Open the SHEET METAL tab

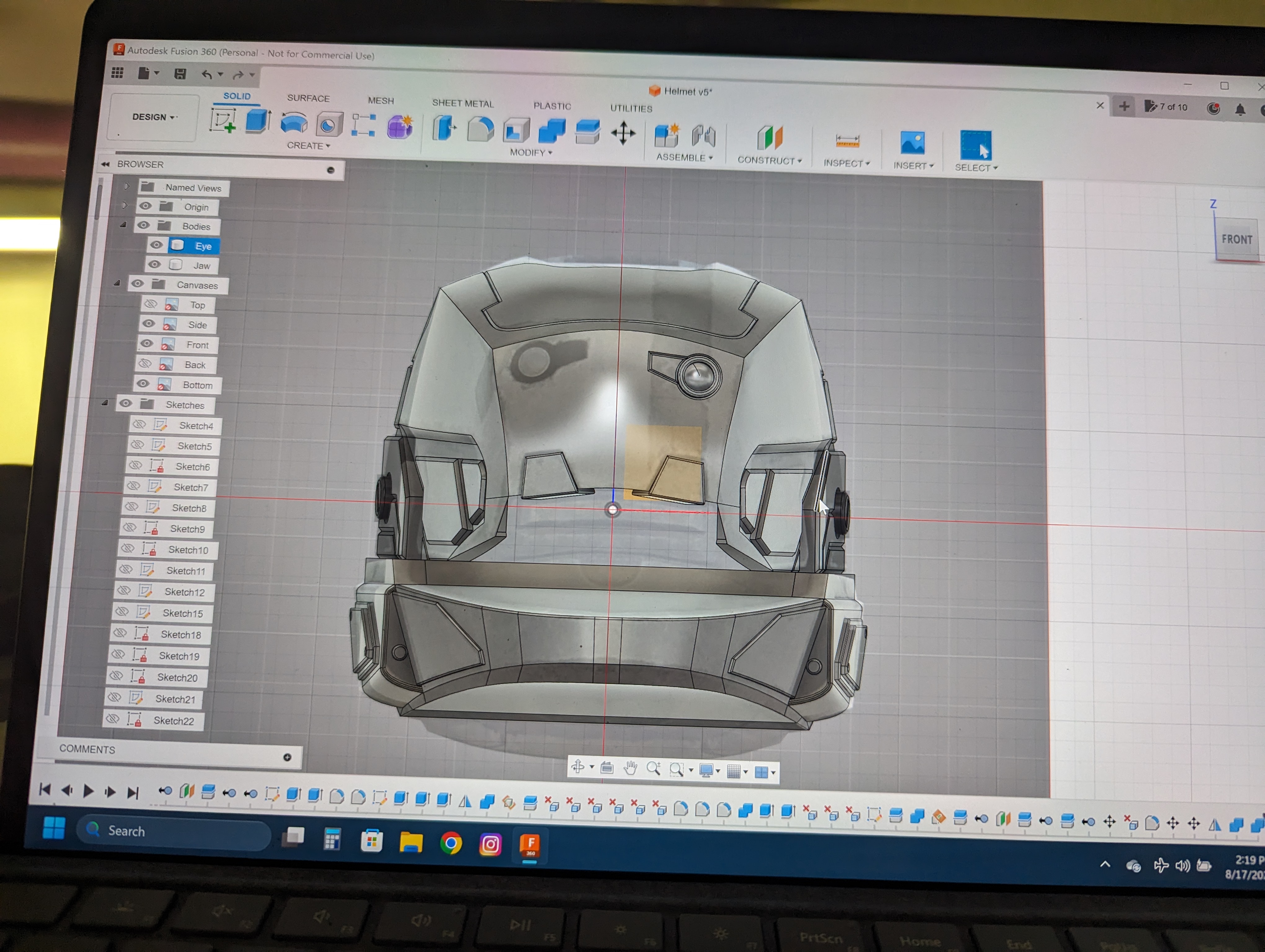click(462, 104)
